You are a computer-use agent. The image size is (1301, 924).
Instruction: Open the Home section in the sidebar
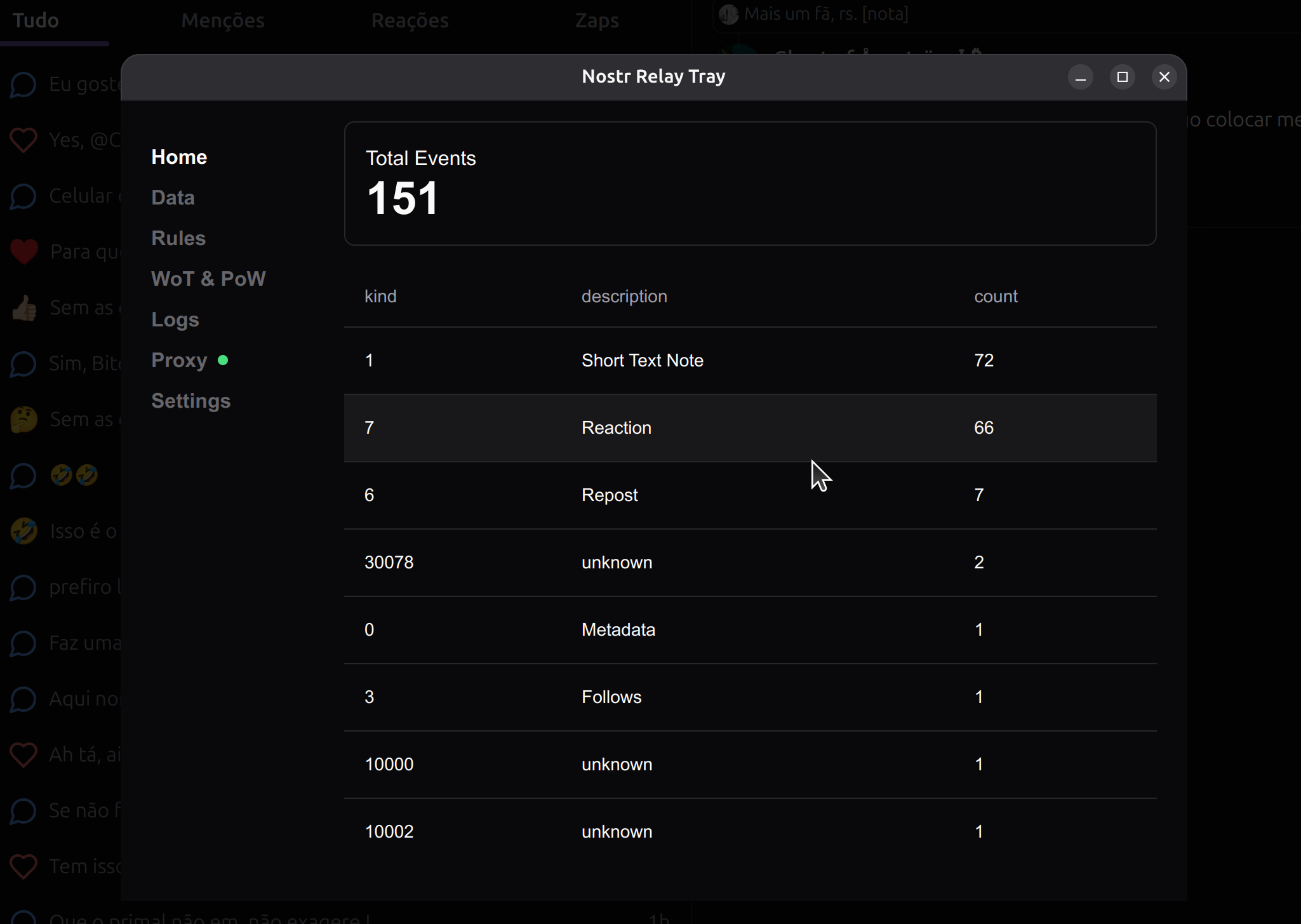tap(179, 157)
